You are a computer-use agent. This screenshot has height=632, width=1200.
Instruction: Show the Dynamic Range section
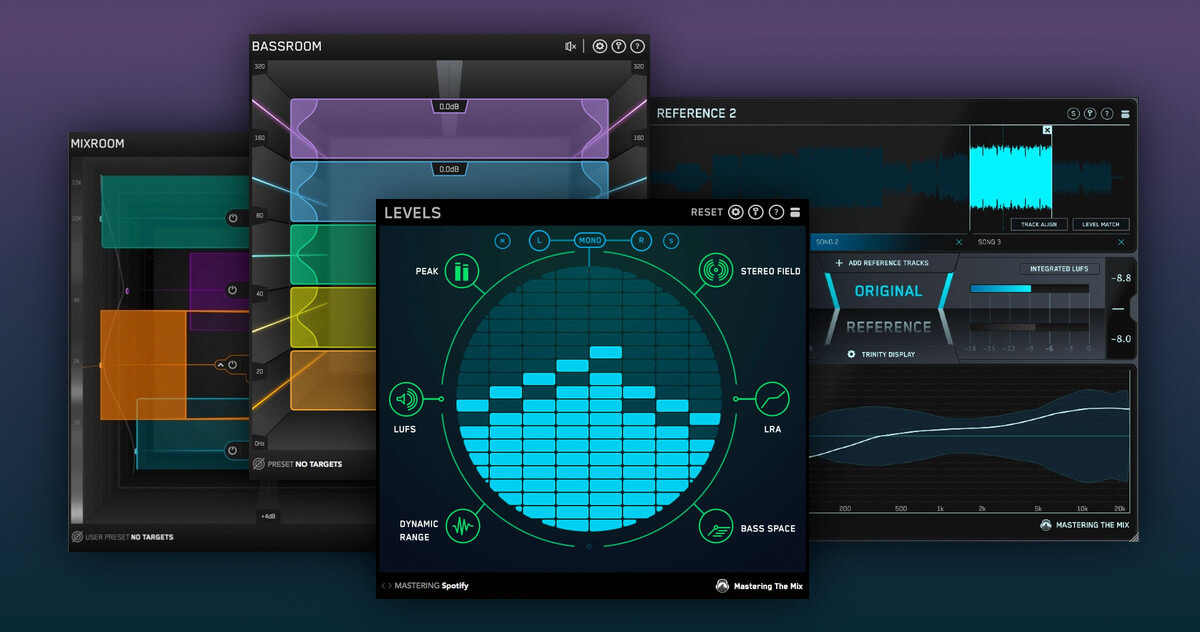(x=462, y=525)
